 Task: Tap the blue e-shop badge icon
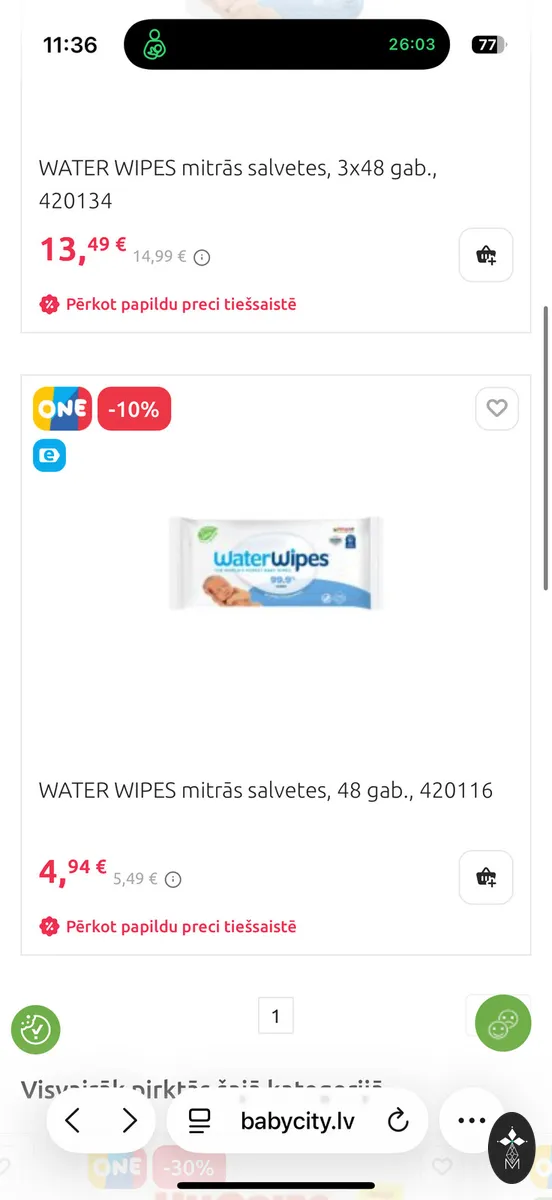pos(50,456)
